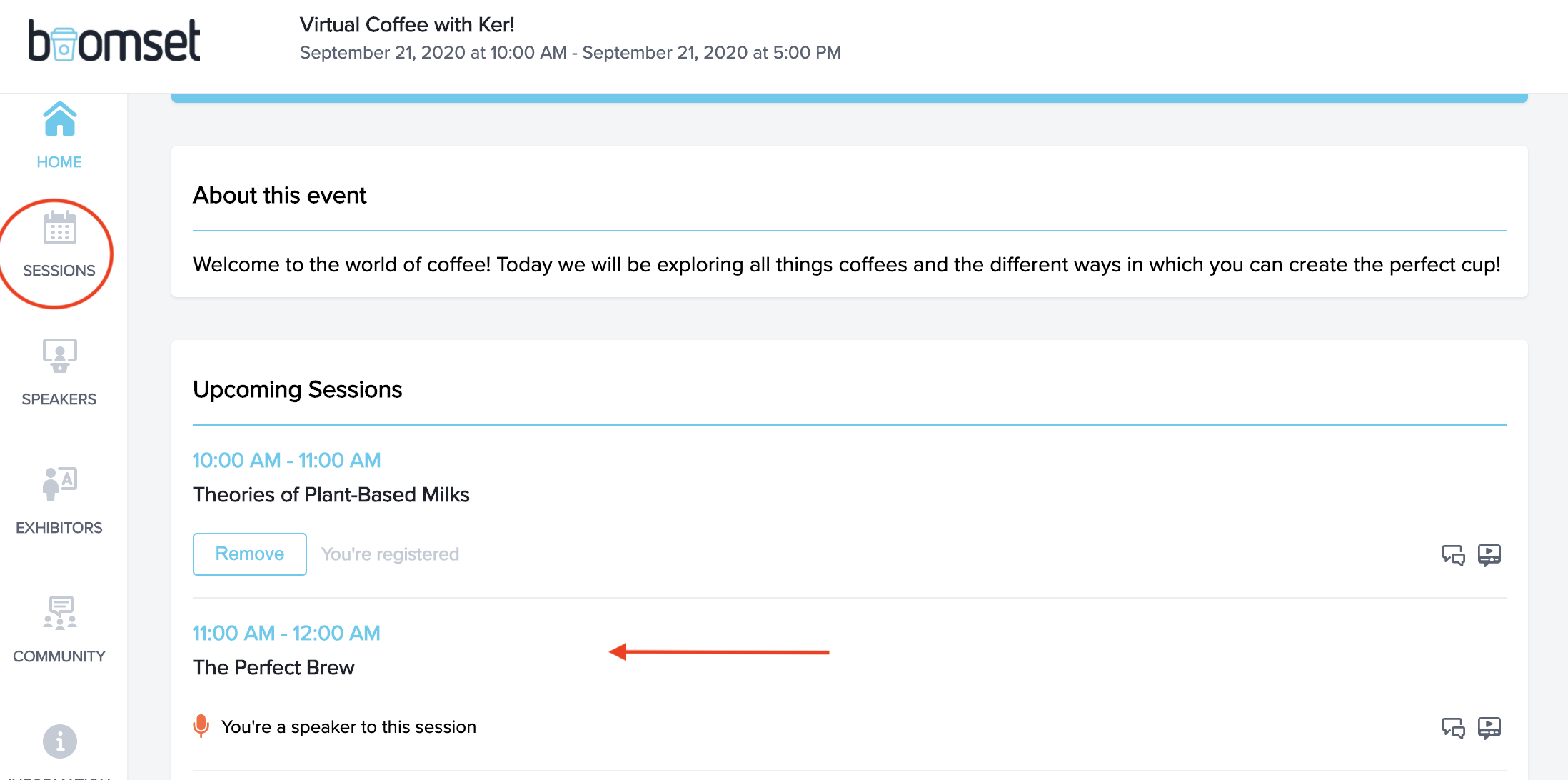This screenshot has height=780, width=1568.
Task: Open chat for Theories of Plant-Based Milks
Action: 1453,555
